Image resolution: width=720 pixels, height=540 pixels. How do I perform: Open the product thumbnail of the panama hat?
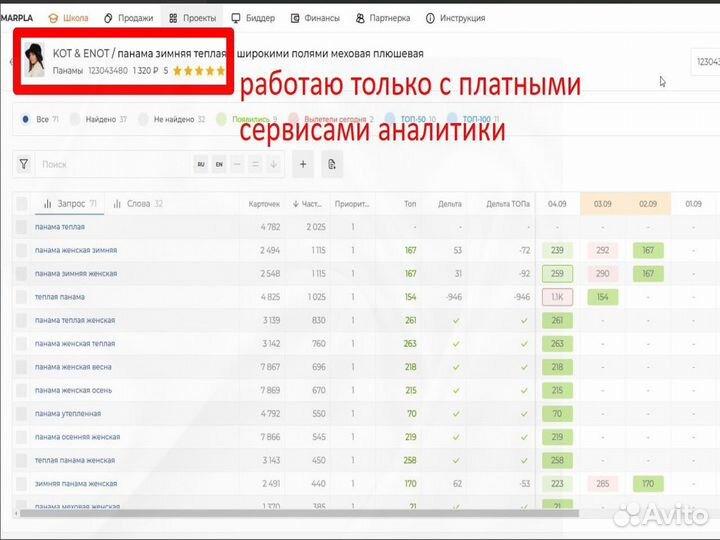pyautogui.click(x=34, y=60)
